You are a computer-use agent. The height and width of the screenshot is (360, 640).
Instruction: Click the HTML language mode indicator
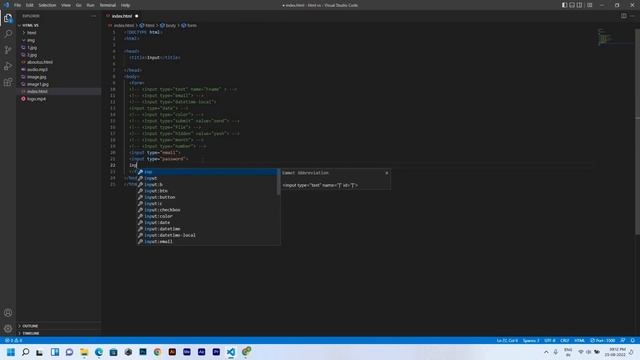tap(580, 340)
